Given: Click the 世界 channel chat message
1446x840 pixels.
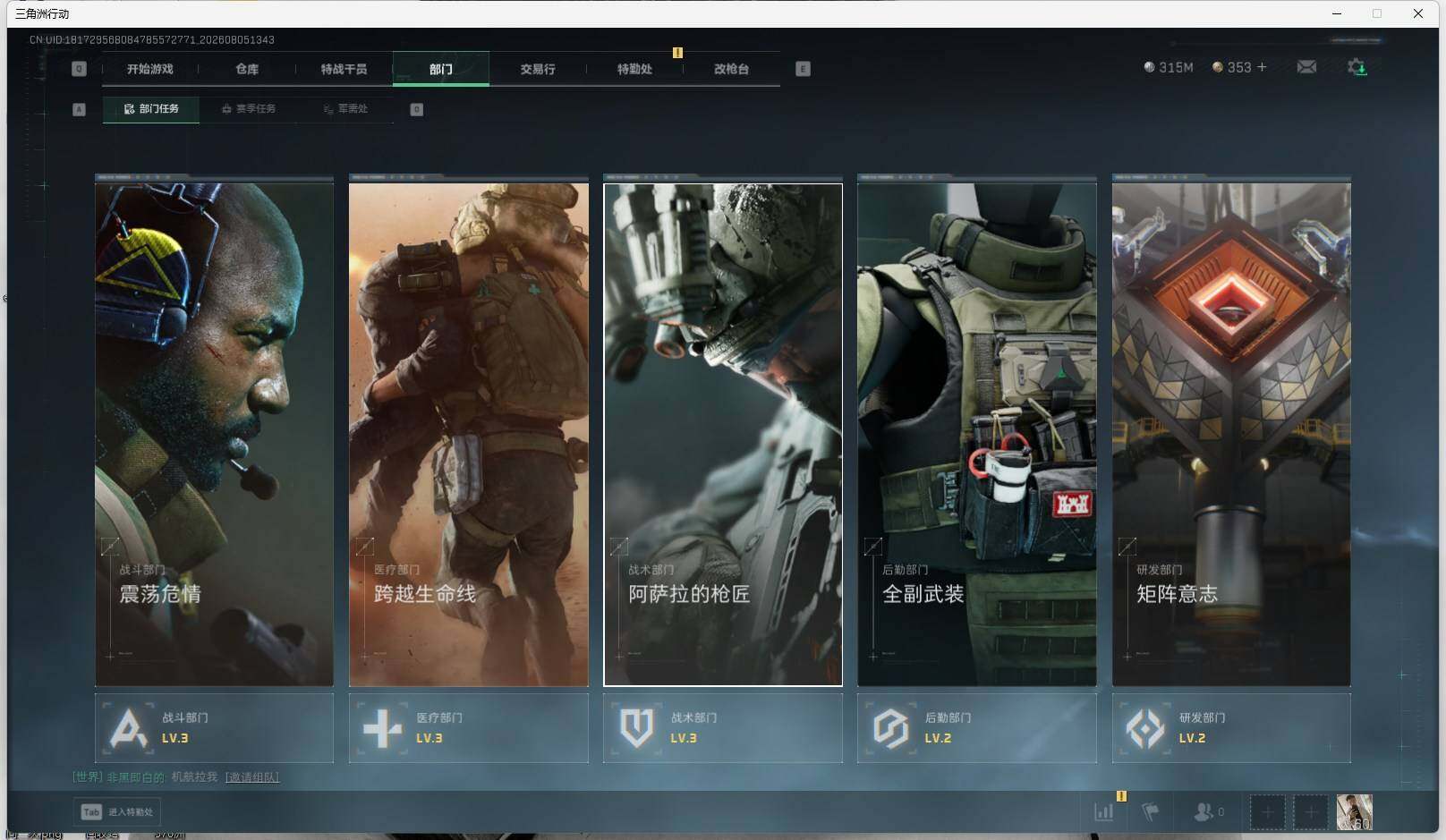Looking at the screenshot, I should pos(175,777).
